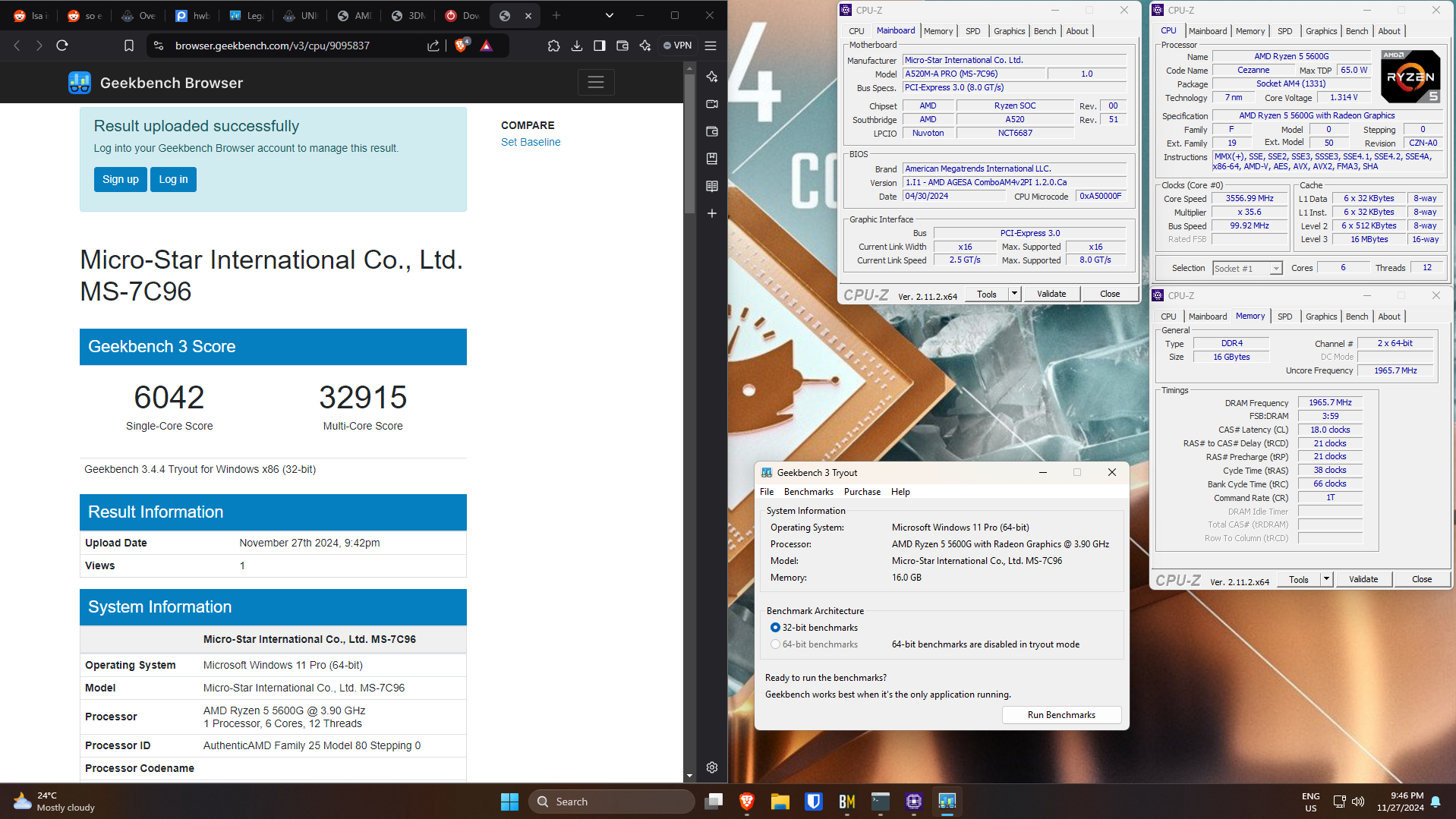Open Socket #1 selection combo box
Screen dimensions: 1456x819
point(1247,268)
